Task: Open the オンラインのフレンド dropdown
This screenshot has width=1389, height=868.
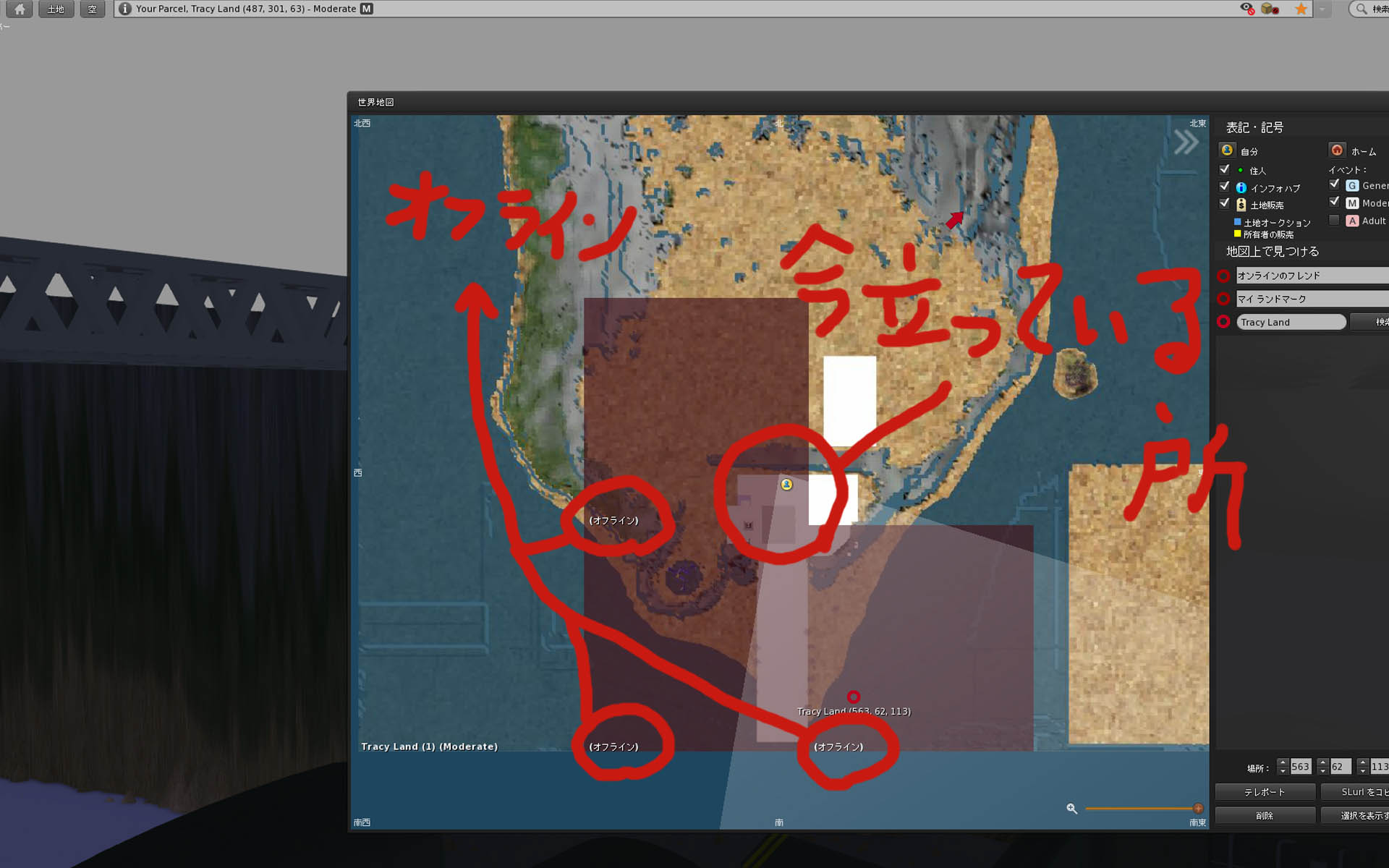Action: [1312, 276]
